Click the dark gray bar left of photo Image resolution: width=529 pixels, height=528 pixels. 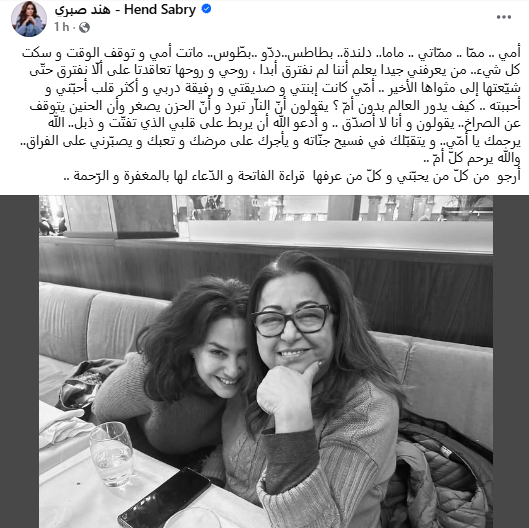tap(20, 361)
